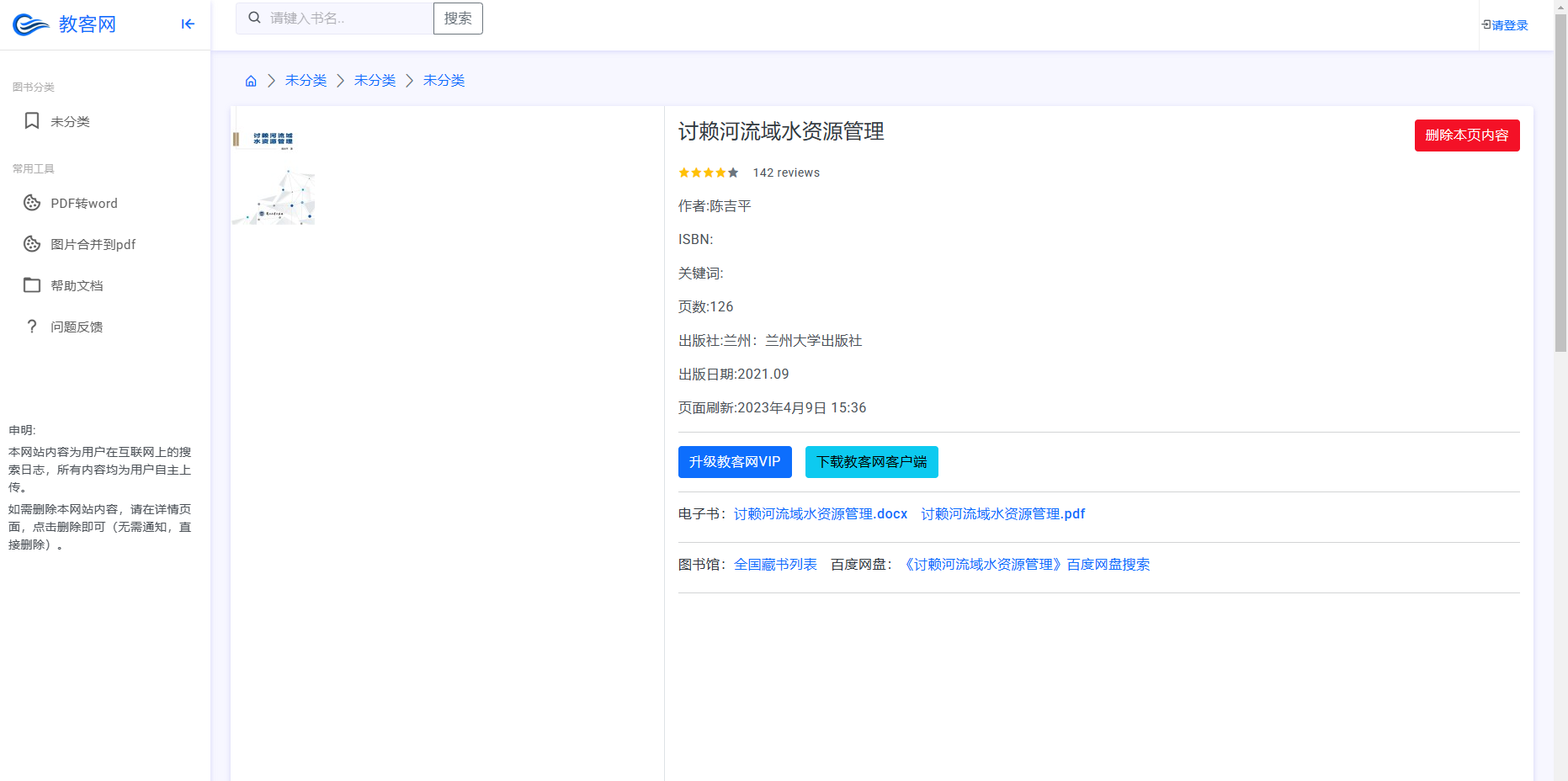Viewport: 1568px width, 781px height.
Task: Click third 未分类 breadcrumb link
Action: click(x=444, y=81)
